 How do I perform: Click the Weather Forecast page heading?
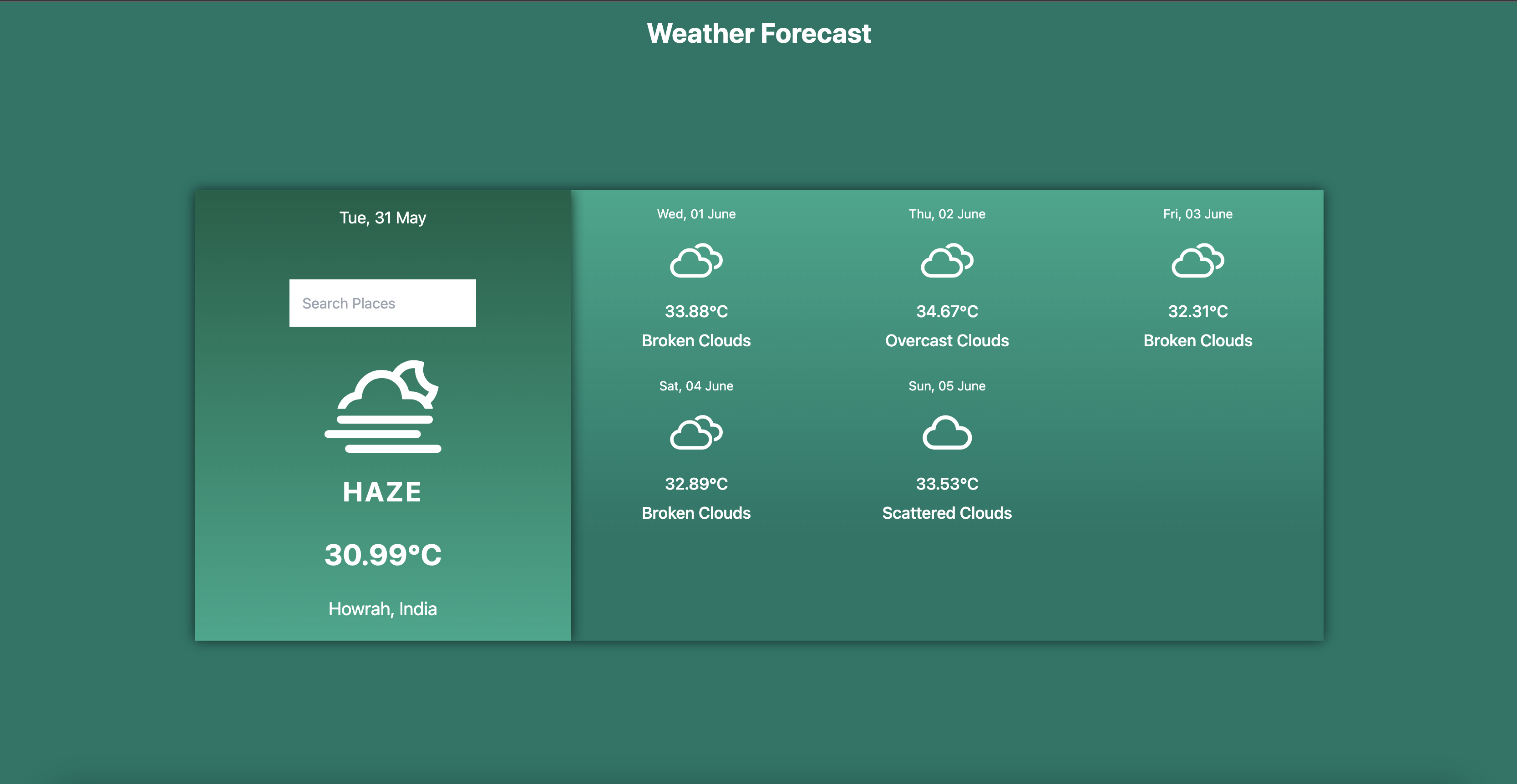758,34
